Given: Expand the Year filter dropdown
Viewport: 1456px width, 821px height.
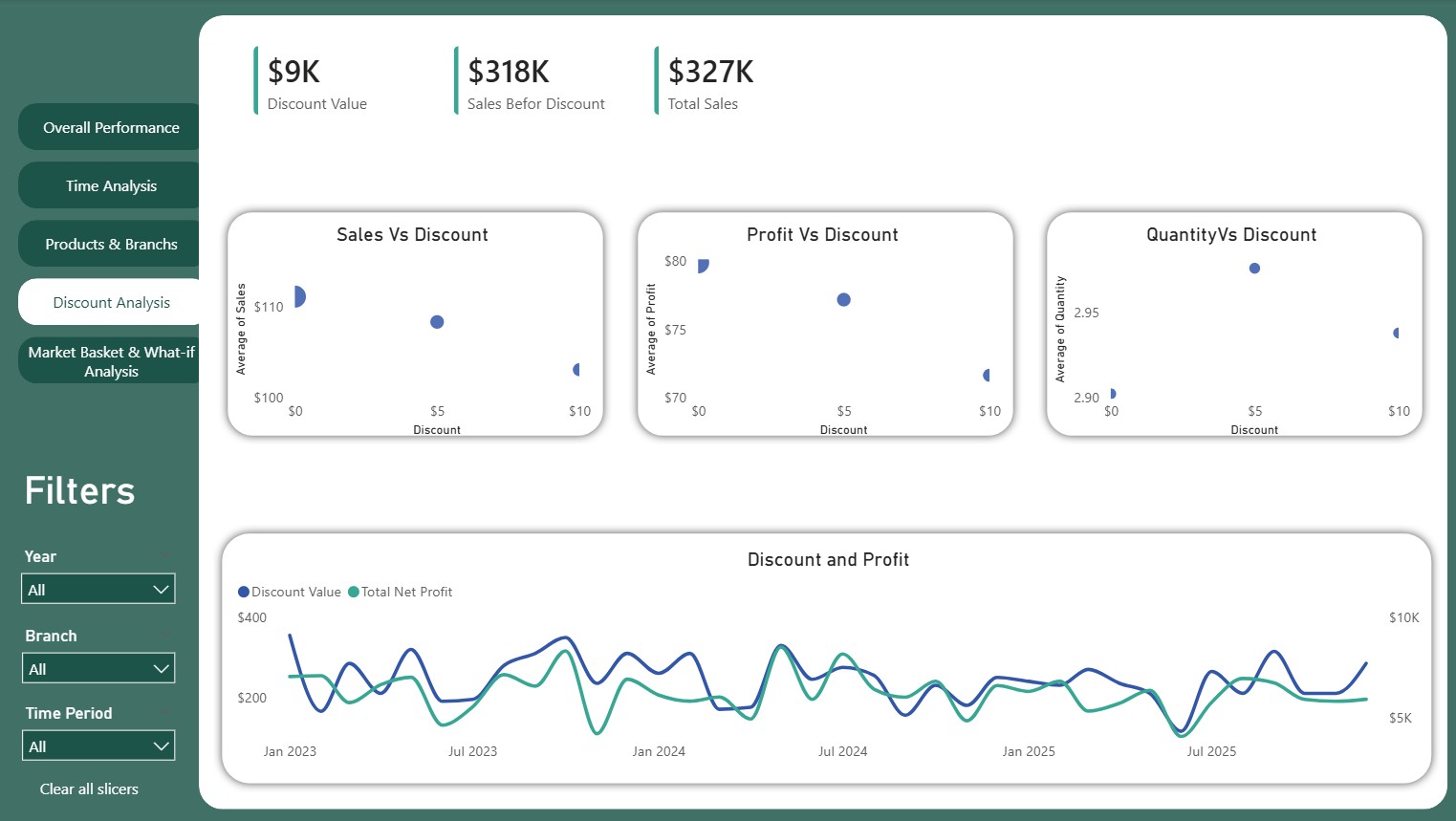Looking at the screenshot, I should click(x=98, y=590).
